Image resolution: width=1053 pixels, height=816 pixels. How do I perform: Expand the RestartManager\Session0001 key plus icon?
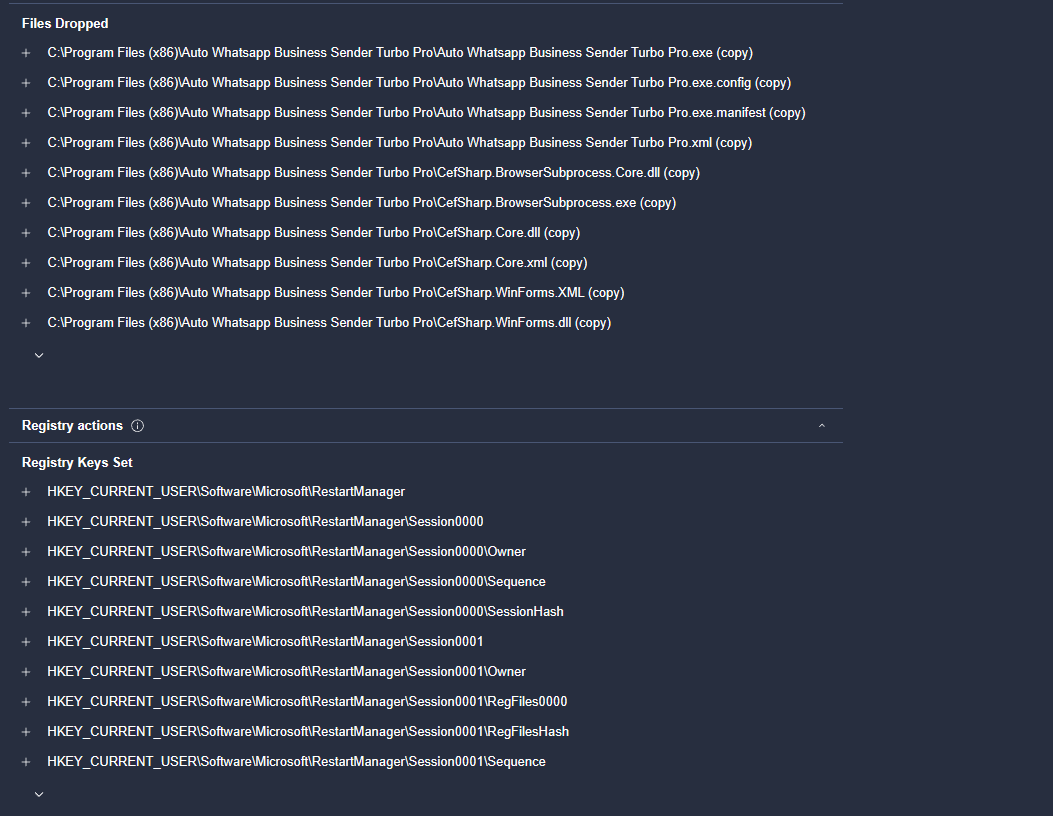tap(26, 642)
